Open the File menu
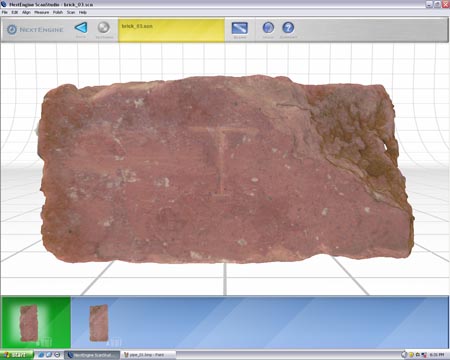 tap(5, 12)
